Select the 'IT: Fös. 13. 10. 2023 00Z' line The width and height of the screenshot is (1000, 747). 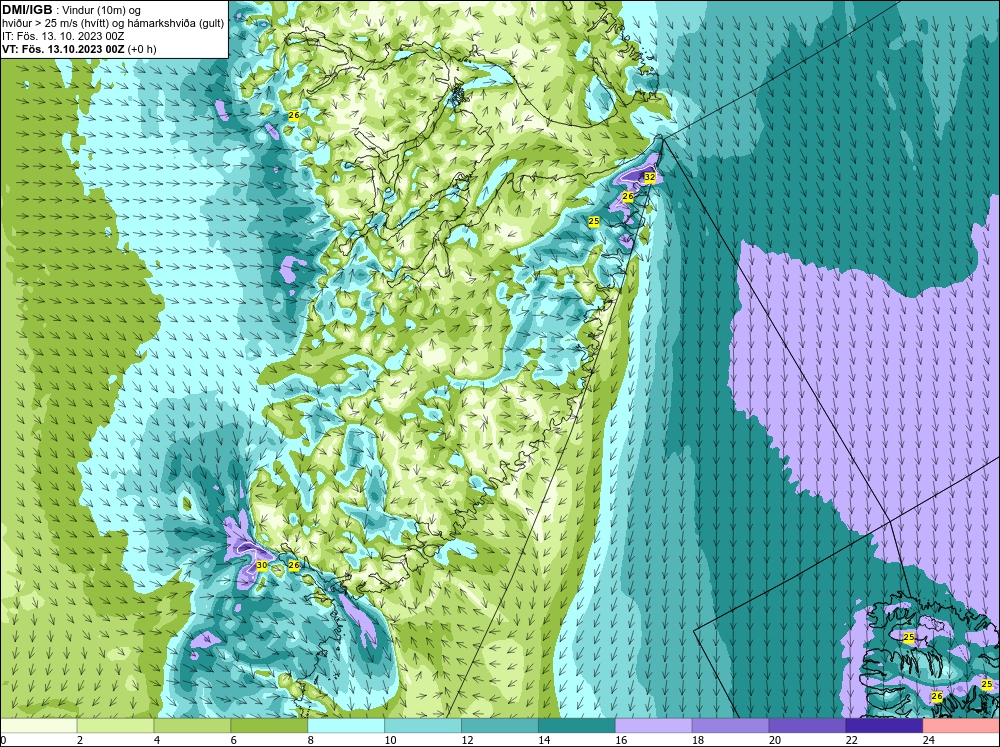[63, 36]
